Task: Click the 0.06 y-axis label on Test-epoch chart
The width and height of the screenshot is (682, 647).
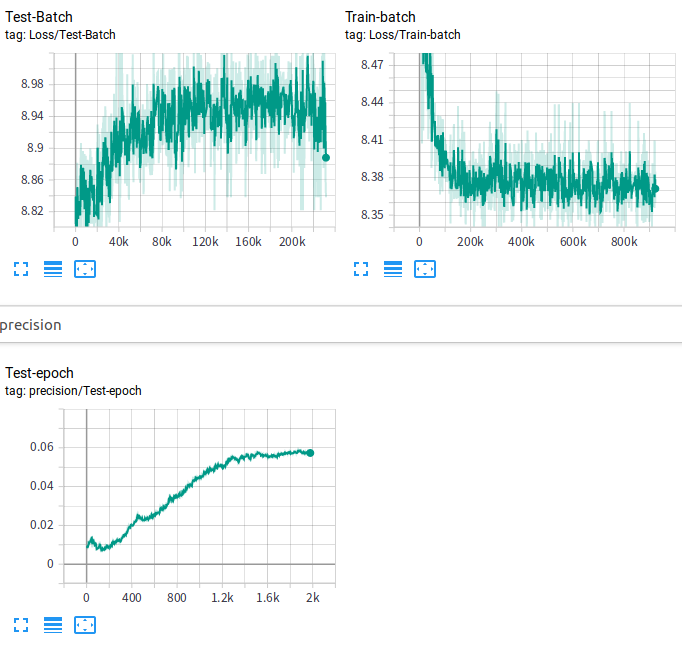Action: tap(39, 447)
